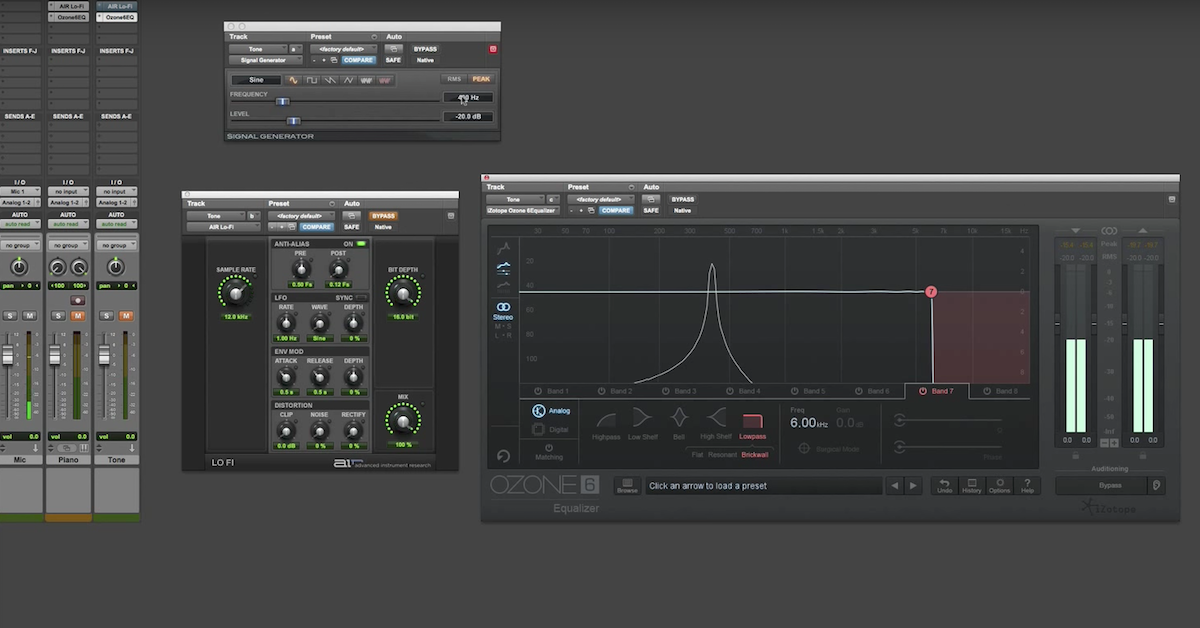Image resolution: width=1200 pixels, height=628 pixels.
Task: Pick the High Shelf filter shape
Action: coord(715,418)
